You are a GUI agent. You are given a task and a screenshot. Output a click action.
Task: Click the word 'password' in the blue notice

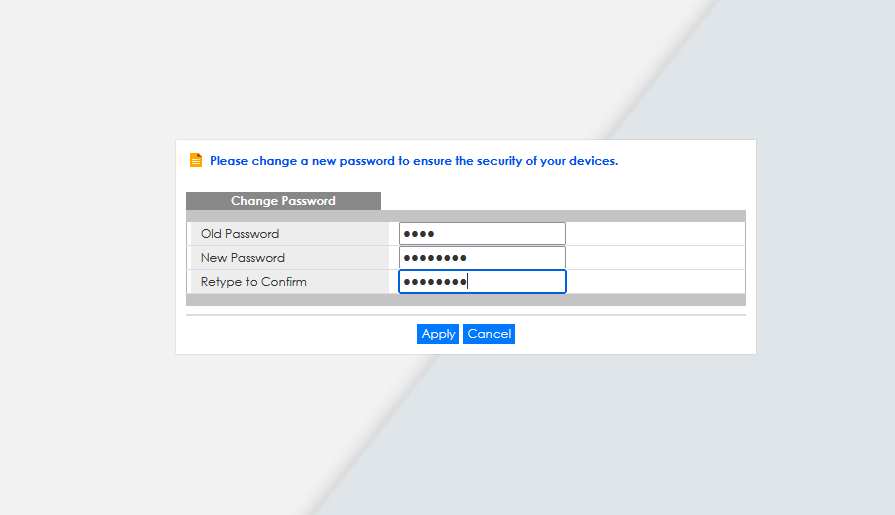coord(367,161)
